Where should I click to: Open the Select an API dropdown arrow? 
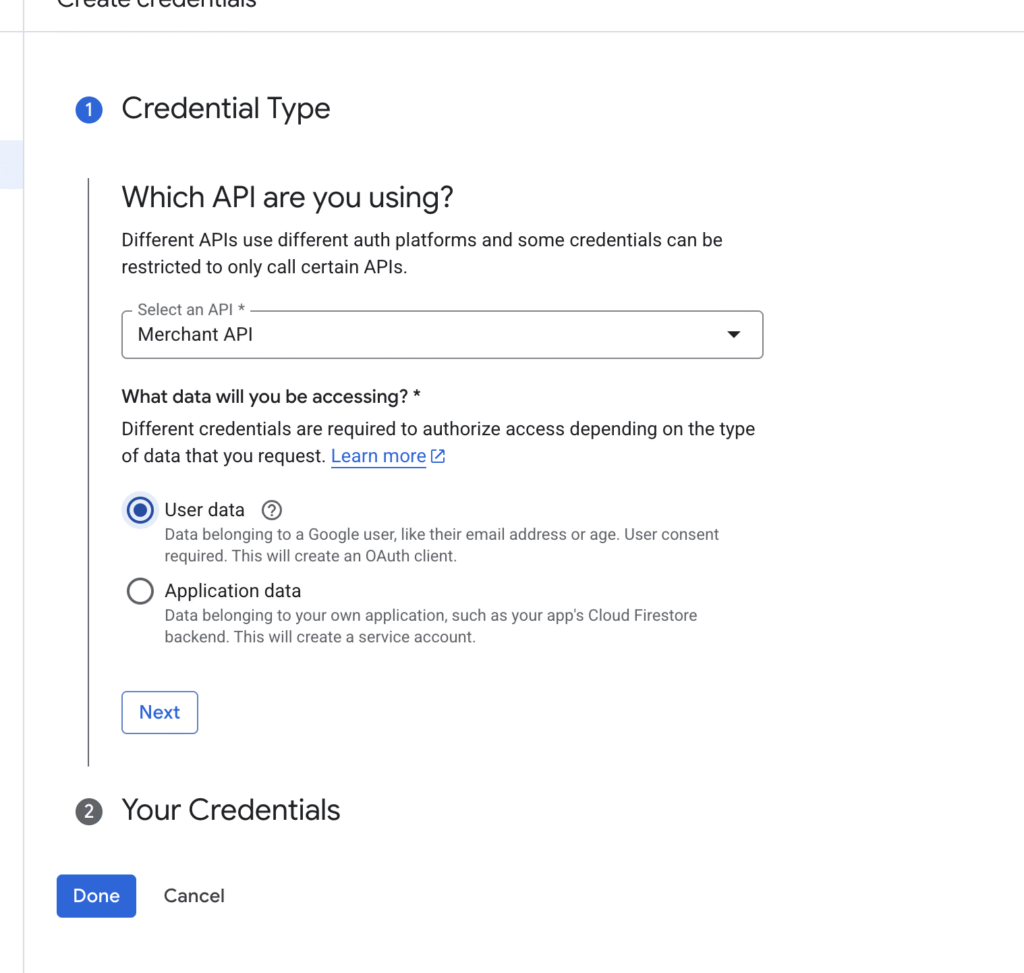[x=733, y=335]
